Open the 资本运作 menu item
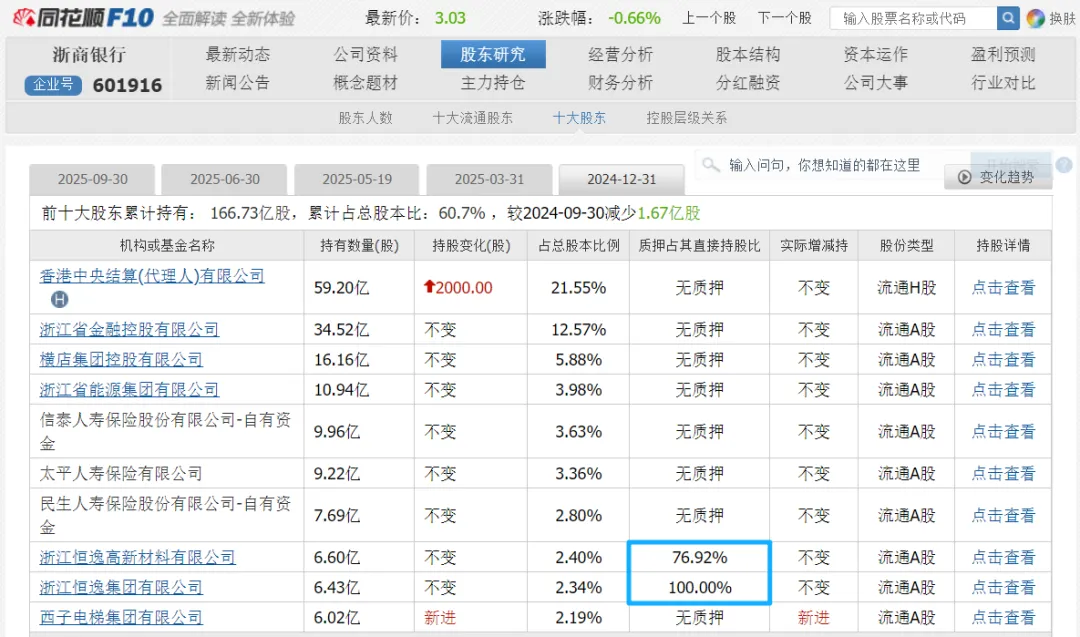Screen dimensions: 1080x637 click(875, 54)
